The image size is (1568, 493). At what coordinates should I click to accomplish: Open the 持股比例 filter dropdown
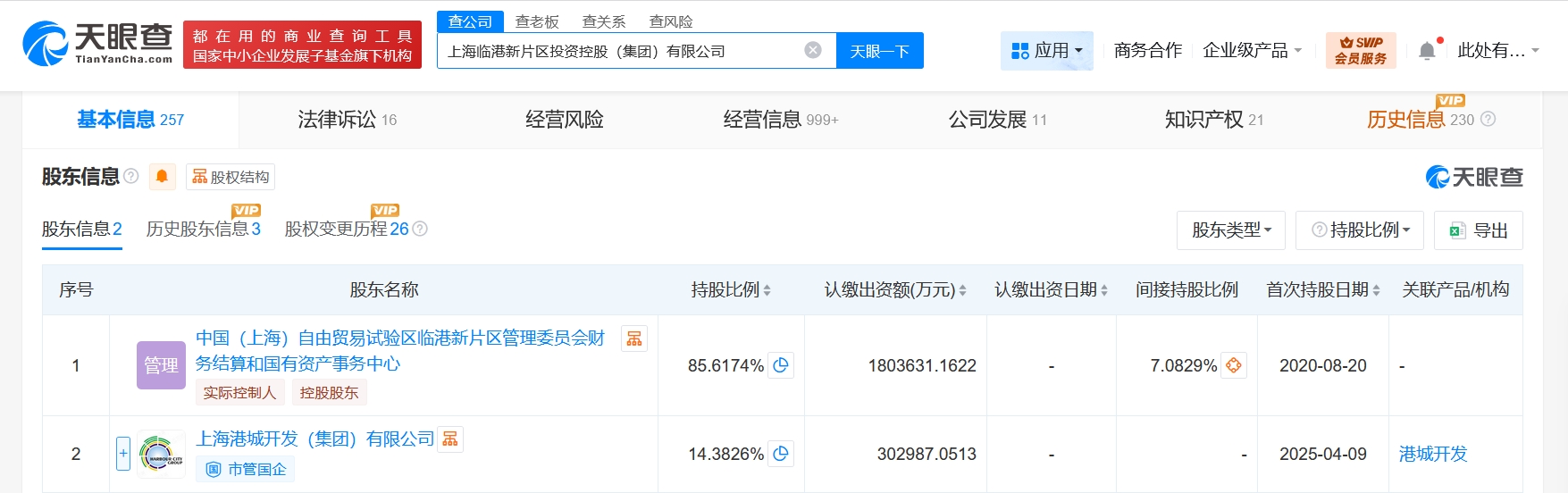[x=1359, y=230]
